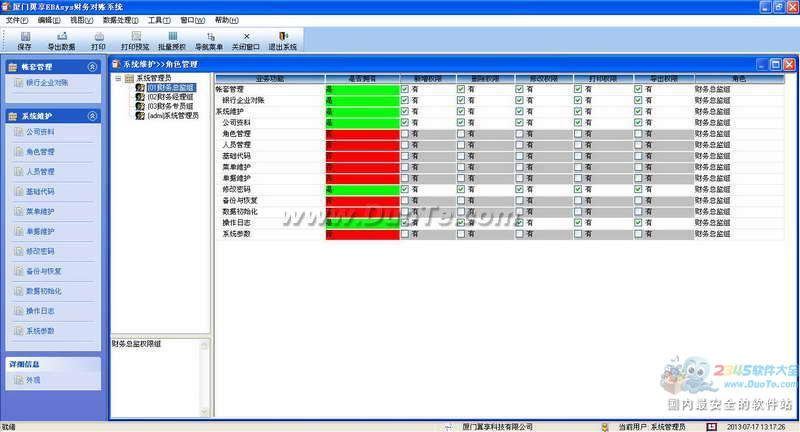Image resolution: width=800 pixels, height=432 pixels.
Task: Check 导出权限 checkbox for 人员管理 row
Action: [638, 145]
